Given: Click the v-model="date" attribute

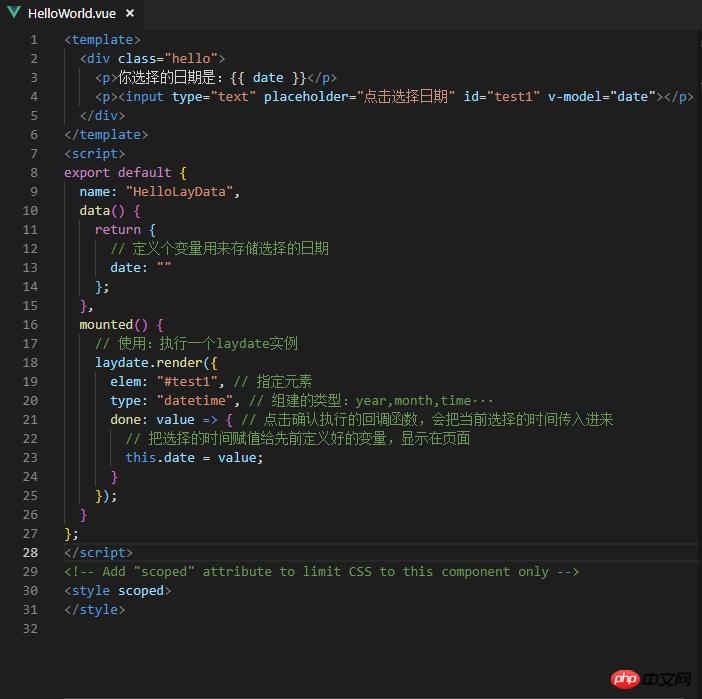Looking at the screenshot, I should click(x=602, y=97).
